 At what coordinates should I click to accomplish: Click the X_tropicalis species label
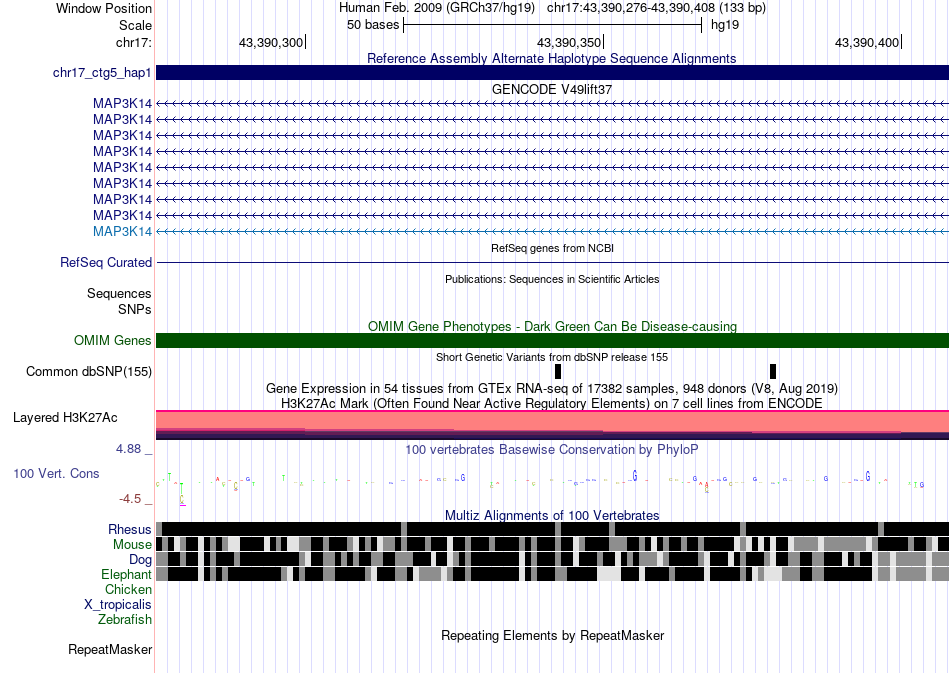pos(118,605)
